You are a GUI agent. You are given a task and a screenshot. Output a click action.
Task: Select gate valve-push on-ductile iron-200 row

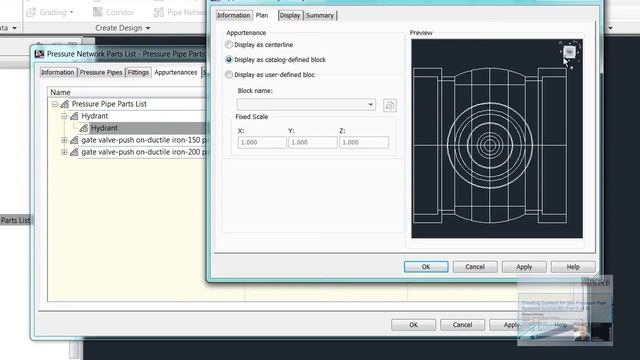(144, 152)
